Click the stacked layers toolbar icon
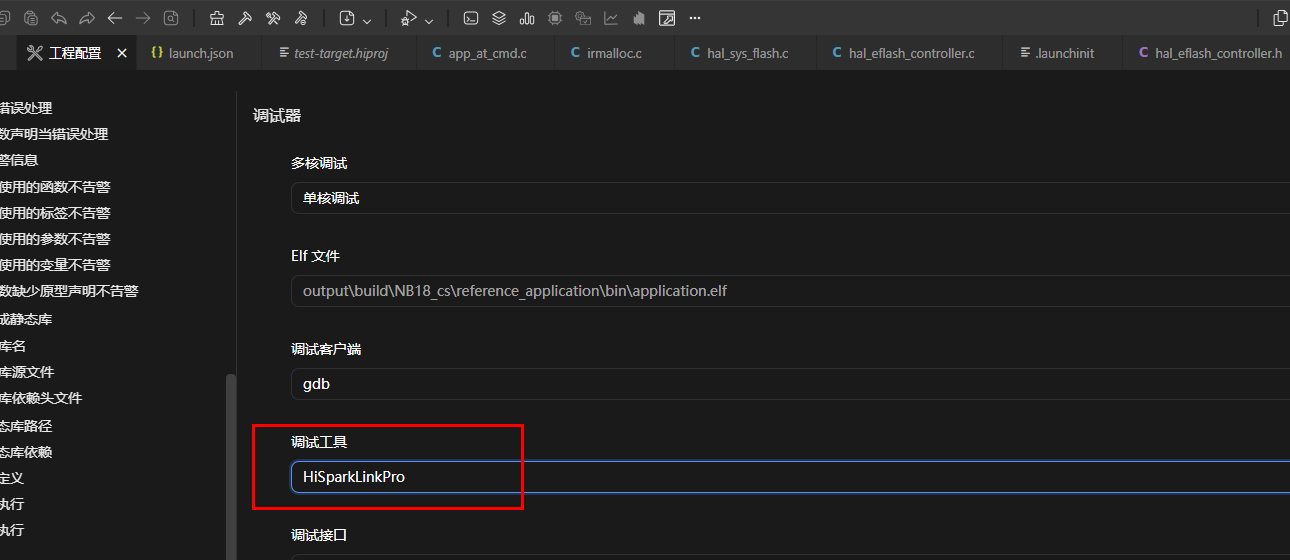The height and width of the screenshot is (560, 1290). (499, 18)
